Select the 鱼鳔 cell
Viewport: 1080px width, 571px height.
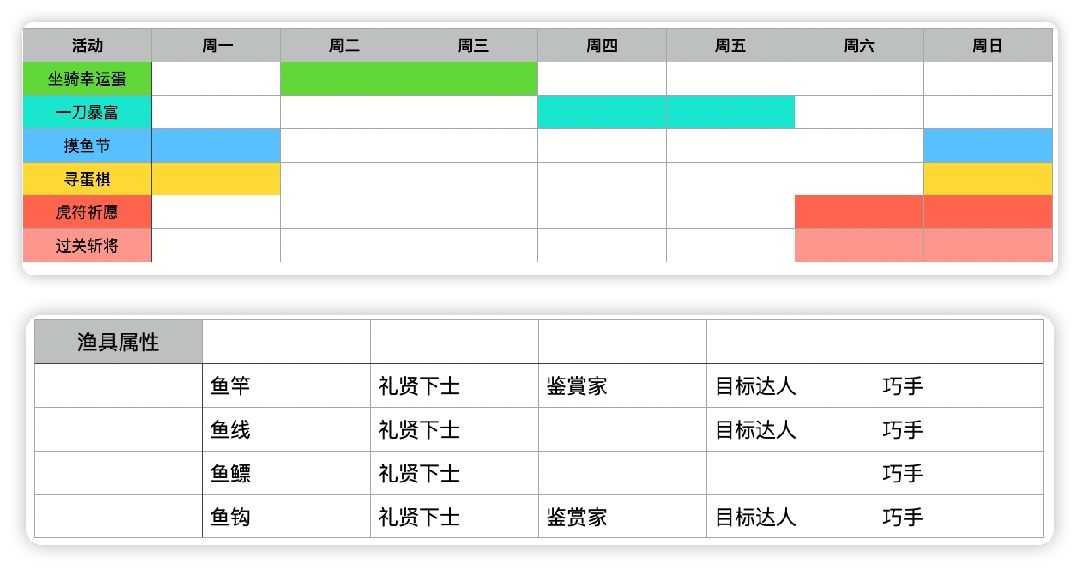[230, 473]
